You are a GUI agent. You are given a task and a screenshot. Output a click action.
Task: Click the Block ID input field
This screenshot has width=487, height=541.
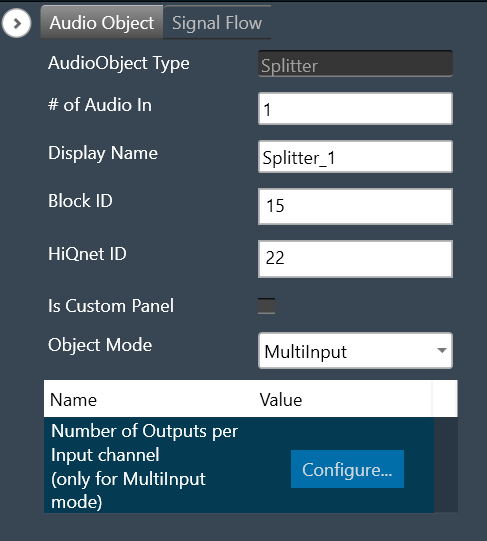(355, 206)
